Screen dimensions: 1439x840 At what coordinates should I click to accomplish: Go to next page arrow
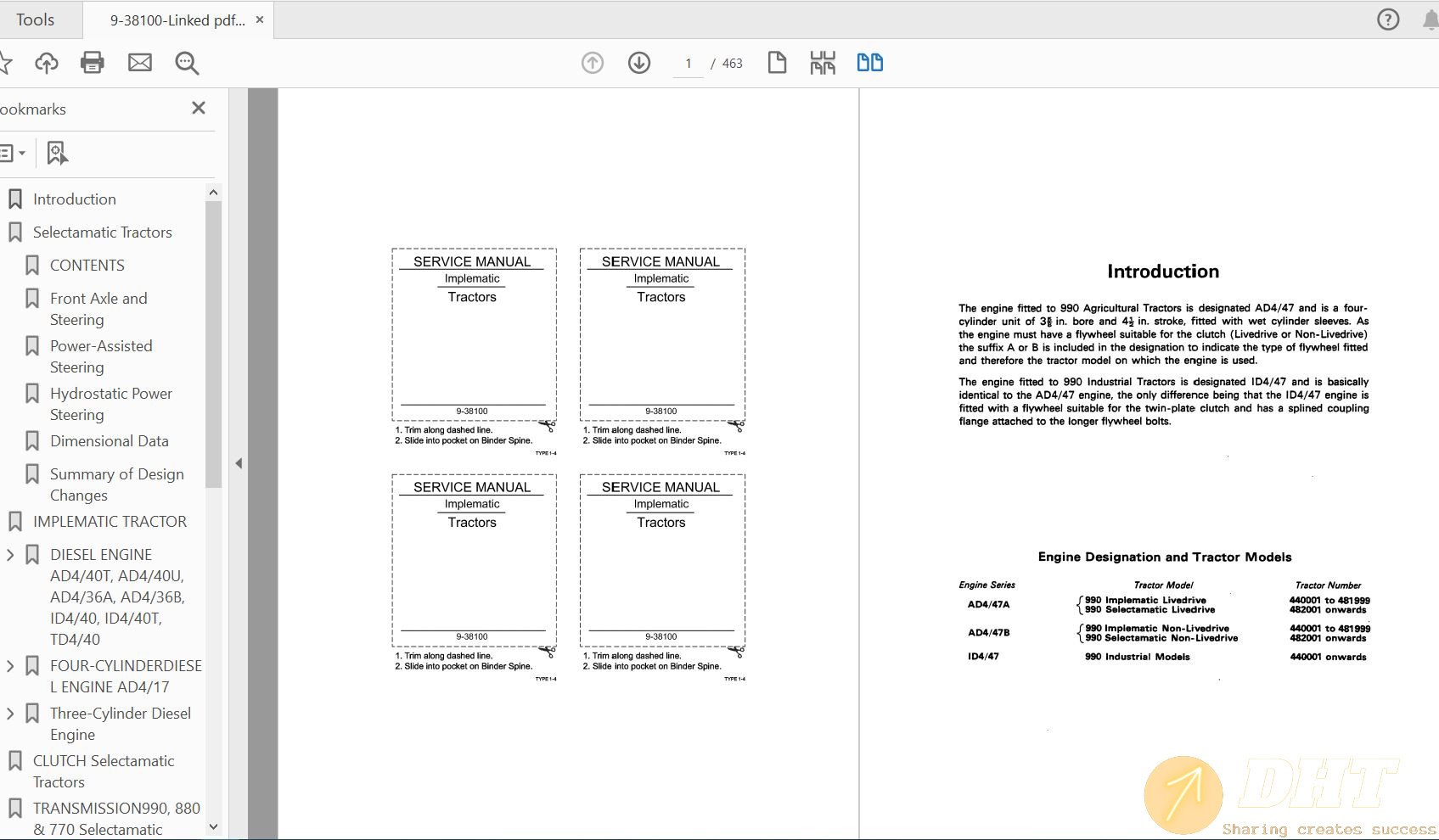click(x=639, y=63)
